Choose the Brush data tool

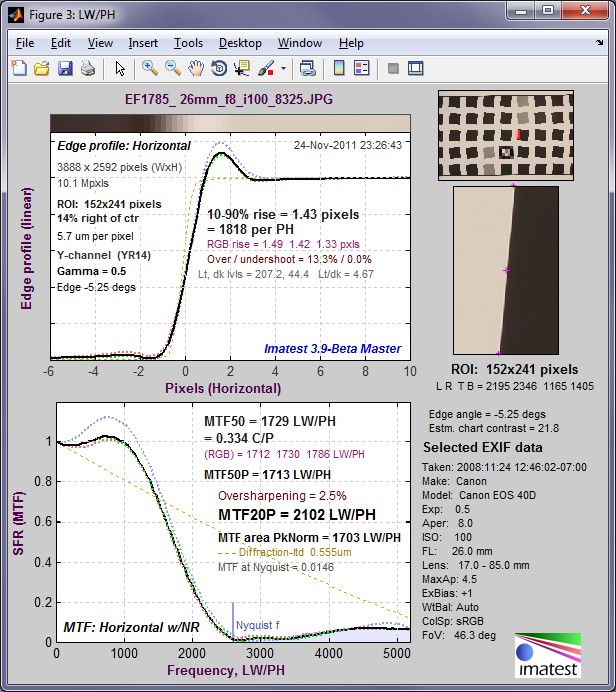266,68
